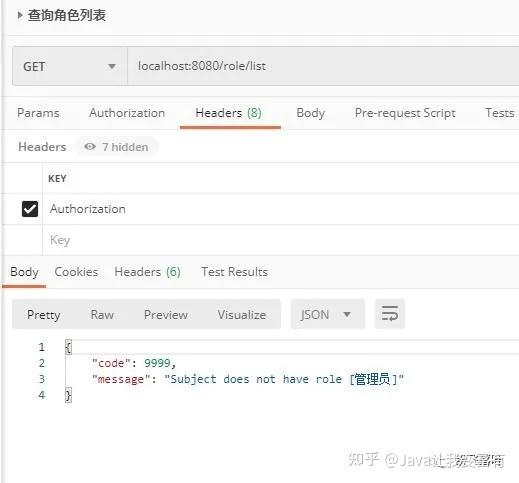Open the Pre-request Script tab
The width and height of the screenshot is (519, 483).
(x=405, y=113)
